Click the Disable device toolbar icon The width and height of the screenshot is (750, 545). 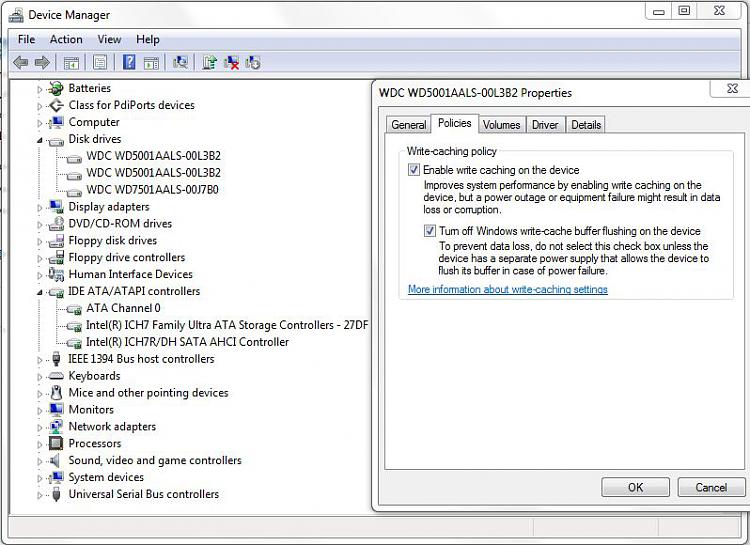pyautogui.click(x=253, y=62)
